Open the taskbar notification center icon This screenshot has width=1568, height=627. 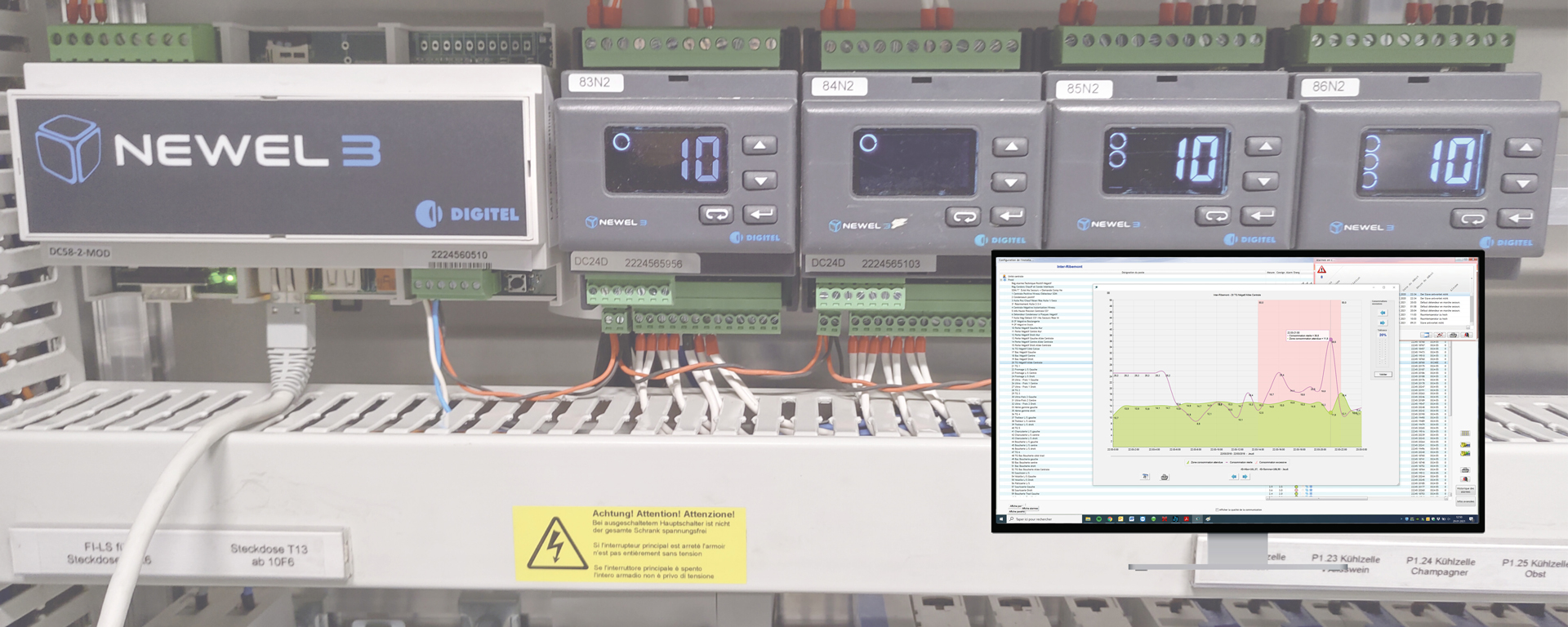[x=1471, y=519]
